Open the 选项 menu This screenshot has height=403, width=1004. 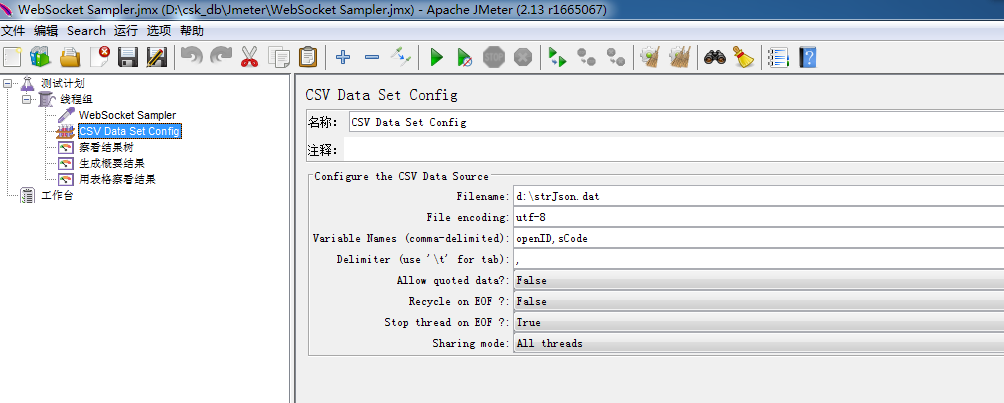pyautogui.click(x=159, y=31)
